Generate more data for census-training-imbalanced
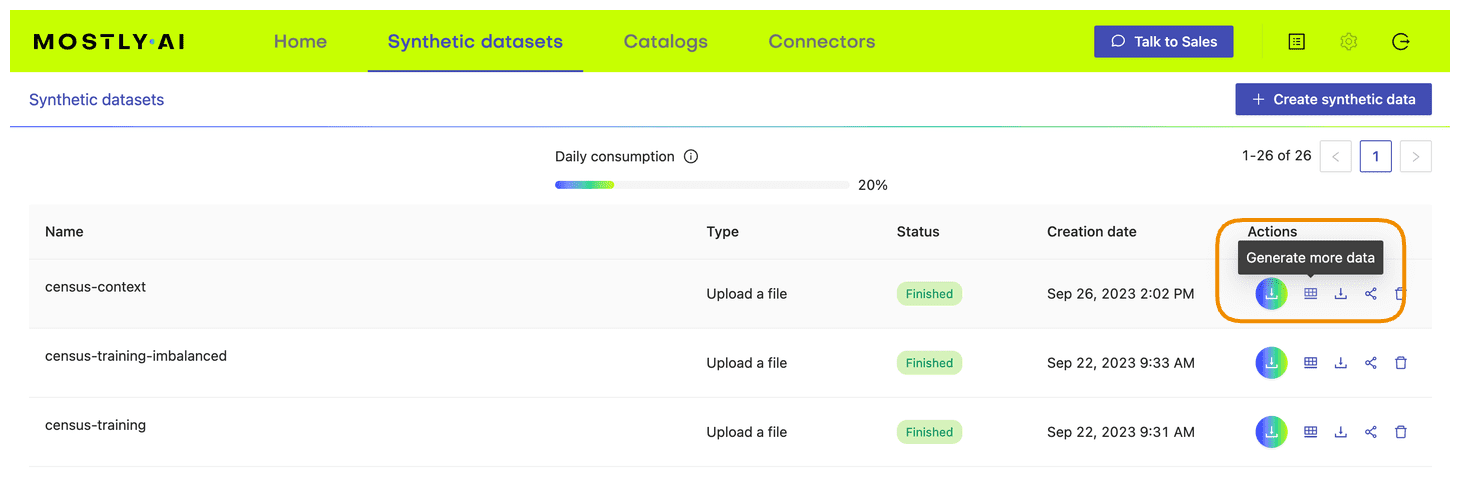This screenshot has width=1460, height=487. click(1271, 363)
